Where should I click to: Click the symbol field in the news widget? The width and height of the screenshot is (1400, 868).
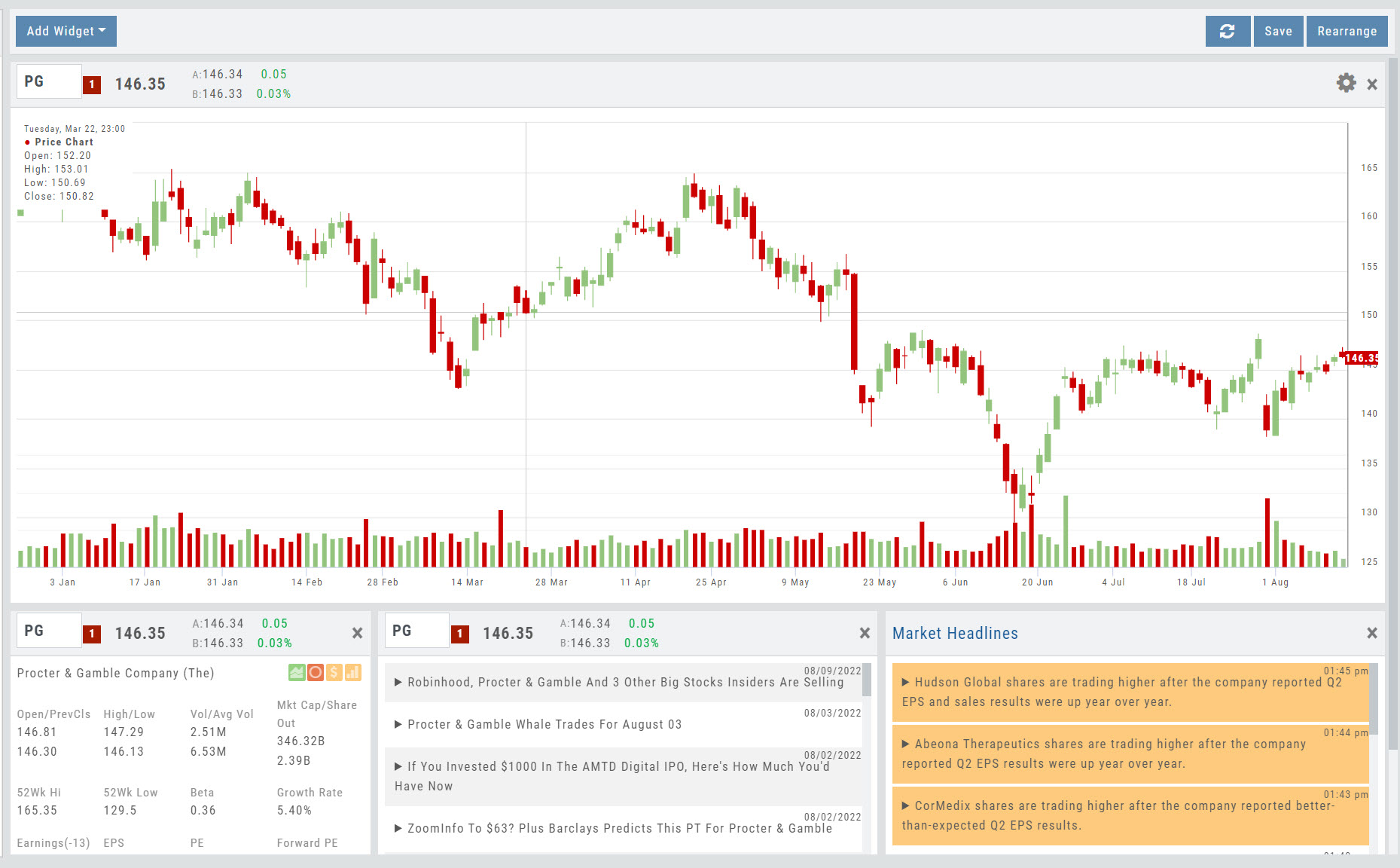click(416, 631)
